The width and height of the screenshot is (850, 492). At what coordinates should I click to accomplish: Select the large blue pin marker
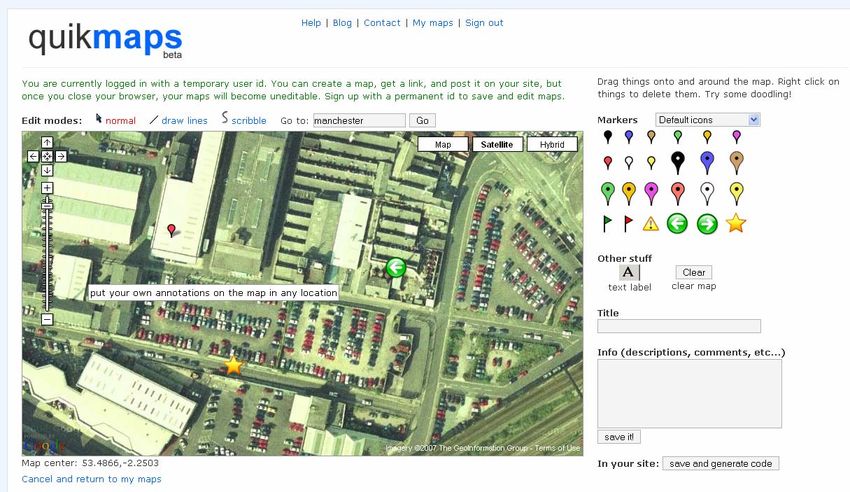[707, 162]
